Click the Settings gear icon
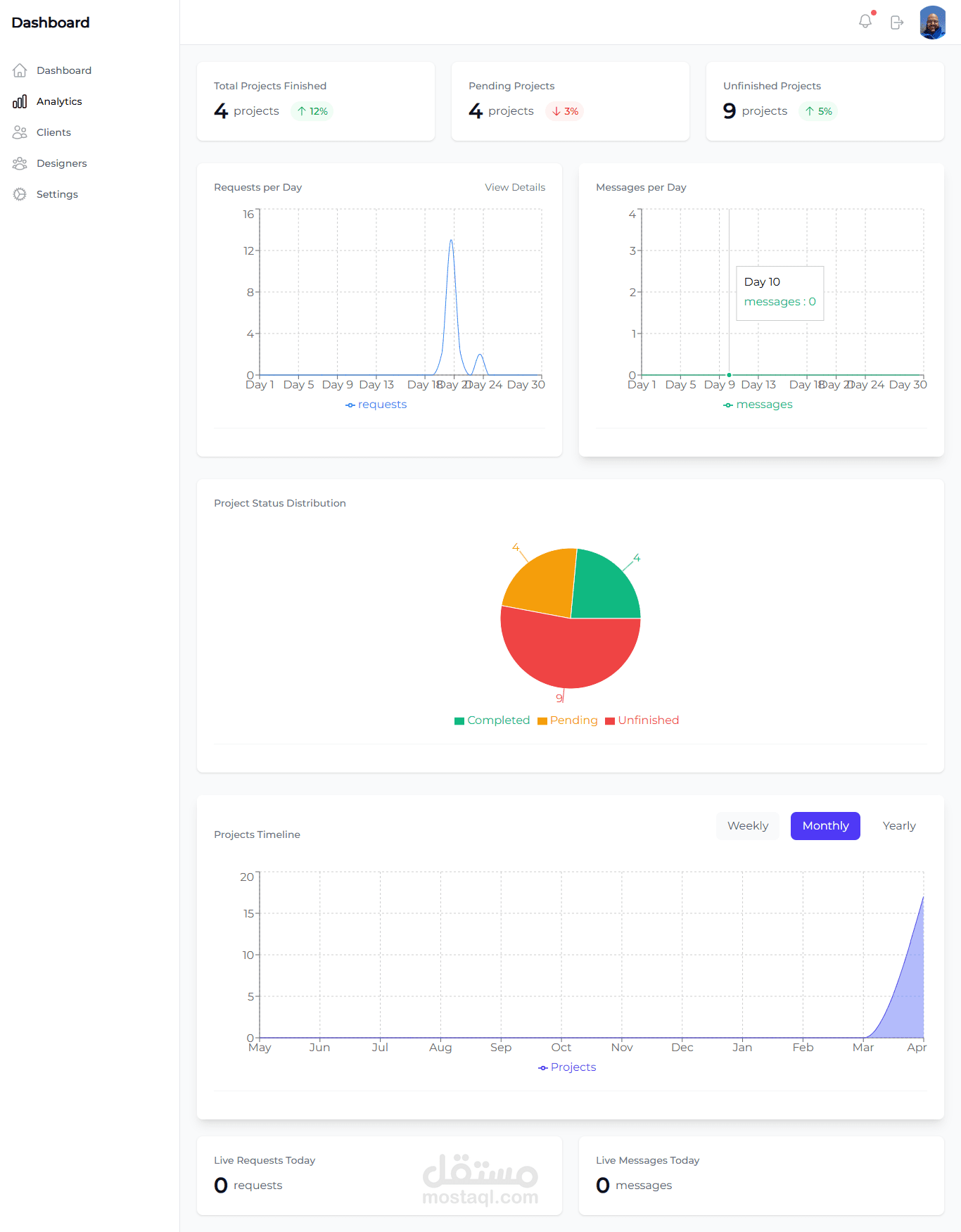 tap(20, 194)
